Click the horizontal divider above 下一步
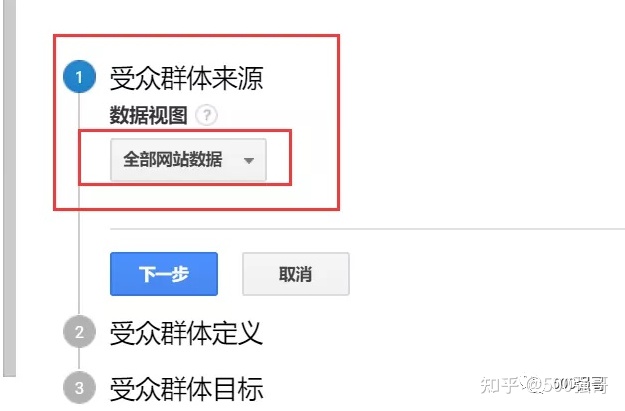 coord(367,229)
